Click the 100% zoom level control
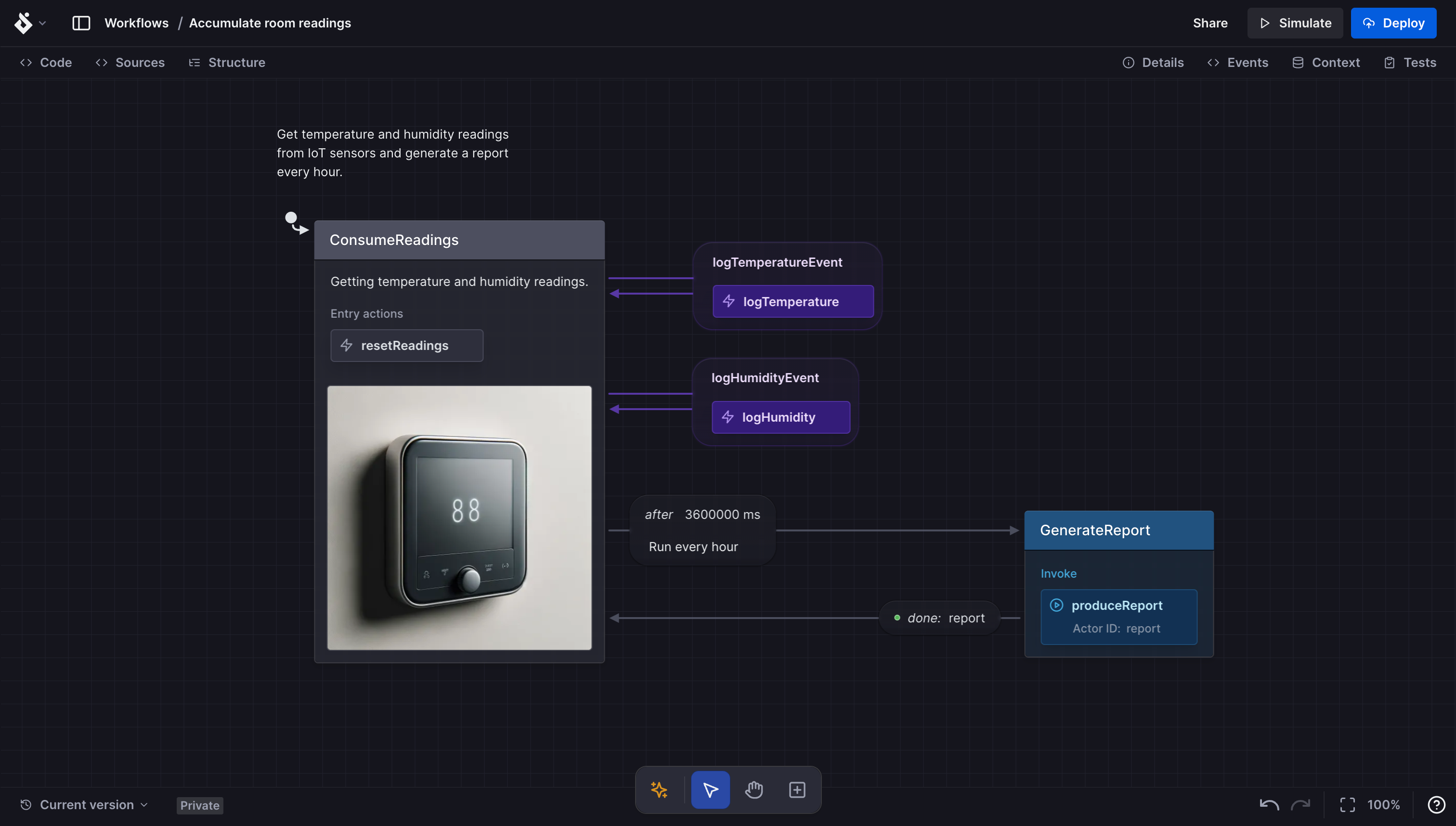 1385,804
